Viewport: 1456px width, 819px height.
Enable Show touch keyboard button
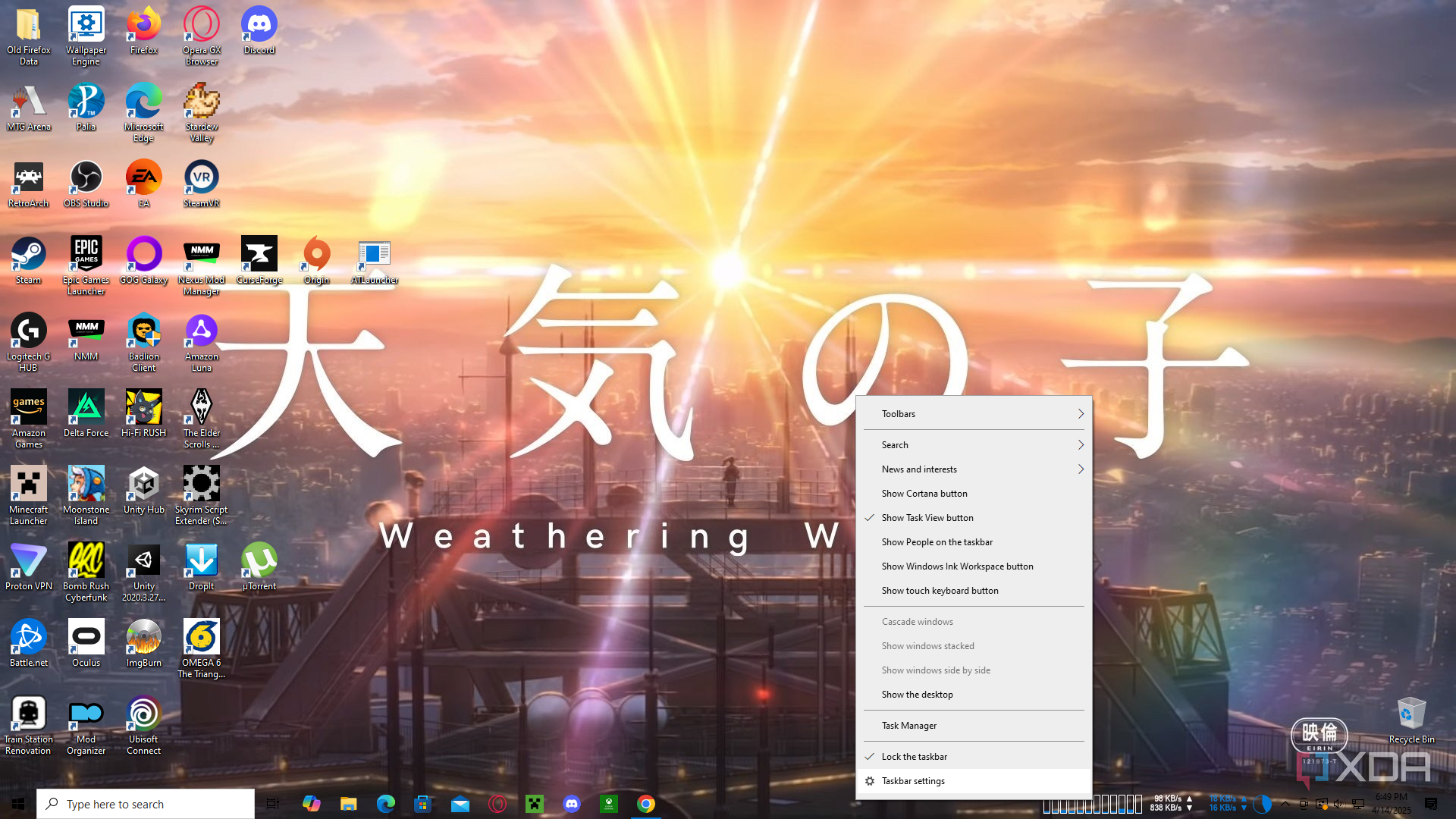click(974, 591)
